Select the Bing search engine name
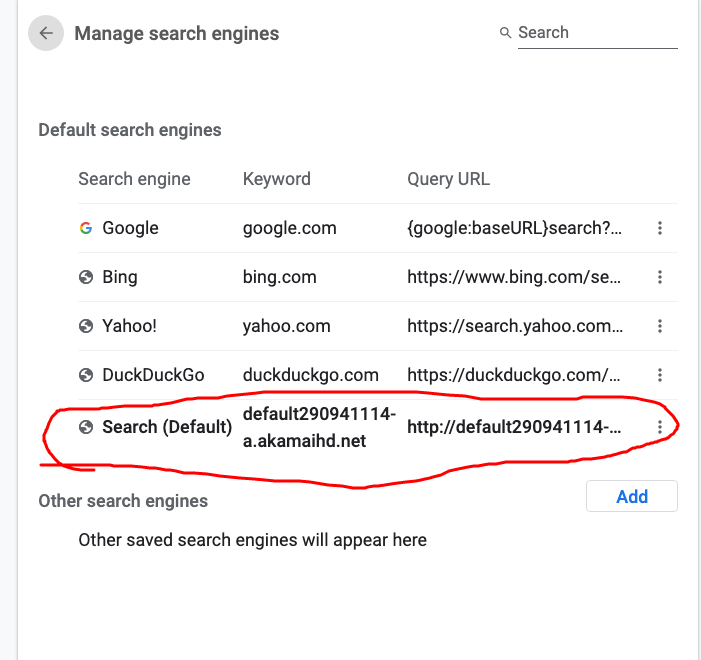This screenshot has height=660, width=701. tap(120, 277)
